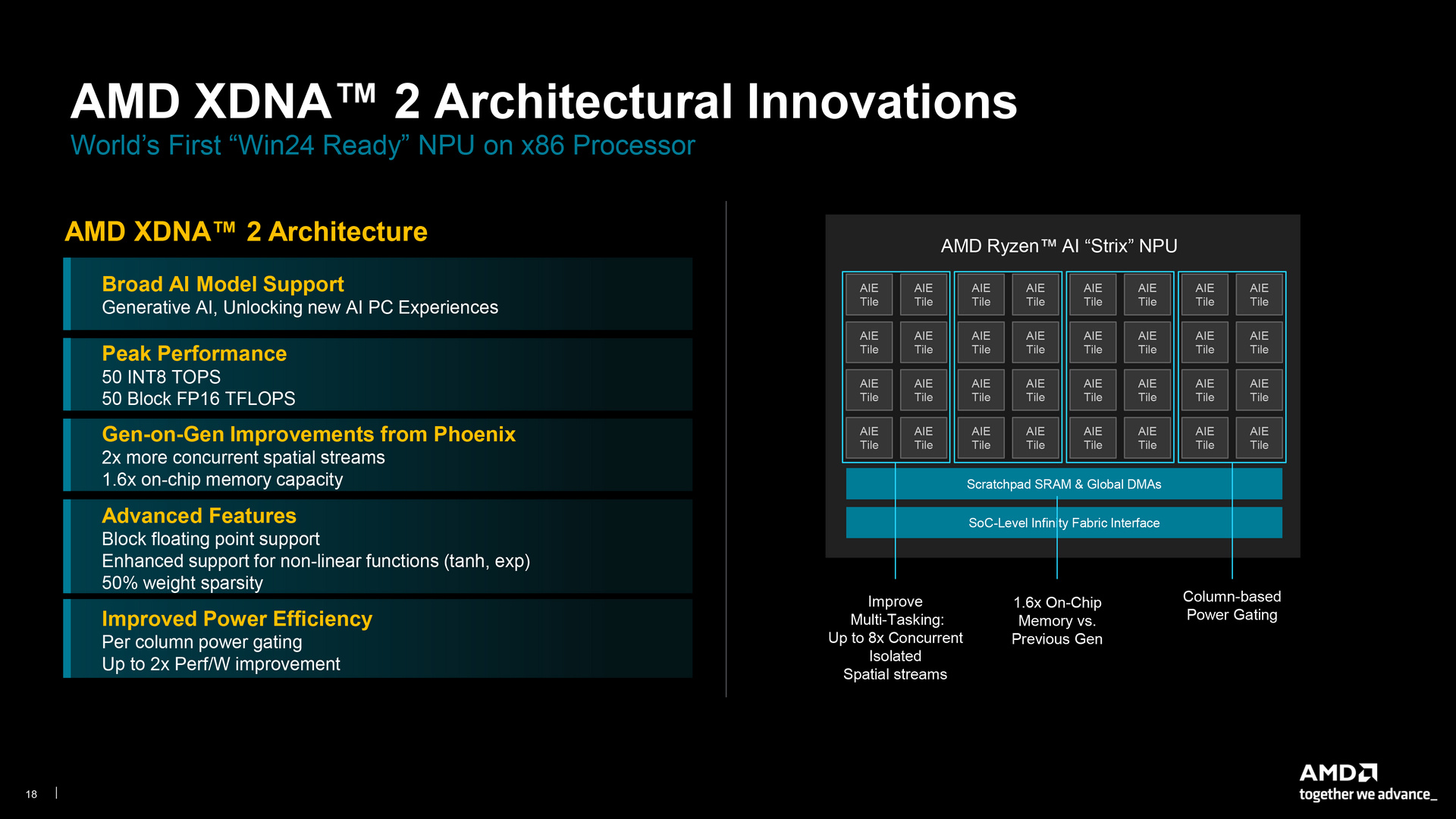Select the Scratchpad SRAM & Global DMAs block
This screenshot has width=1456, height=819.
[x=1063, y=483]
